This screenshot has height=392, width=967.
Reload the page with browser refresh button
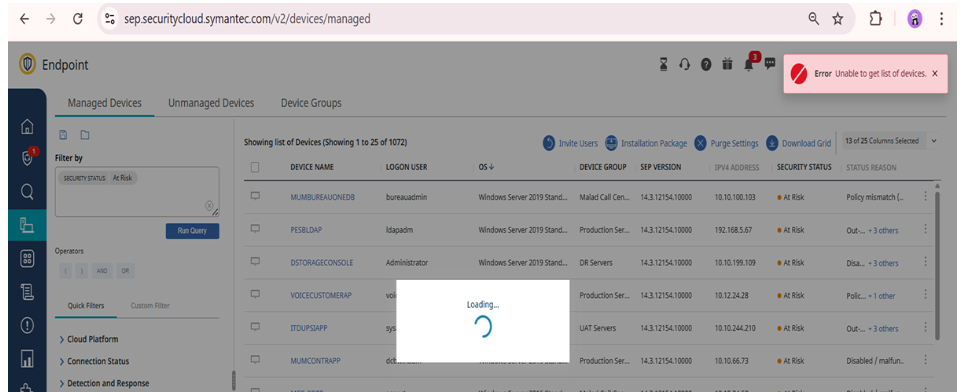coord(78,19)
